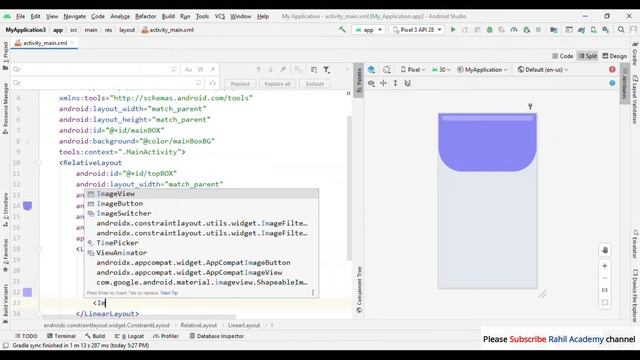This screenshot has width=640, height=360.
Task: Click the Exclude button
Action: coord(315,84)
